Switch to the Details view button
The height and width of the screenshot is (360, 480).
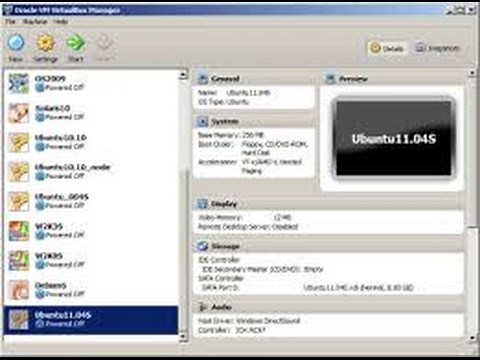(387, 48)
